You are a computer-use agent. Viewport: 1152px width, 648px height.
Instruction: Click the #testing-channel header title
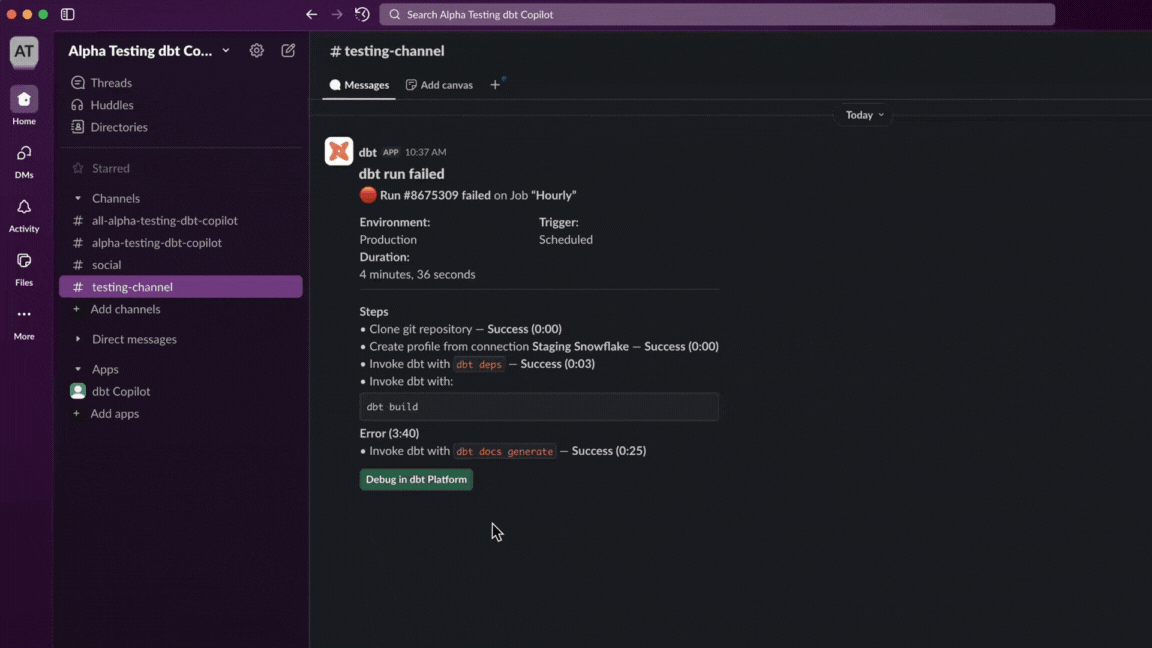pyautogui.click(x=387, y=51)
